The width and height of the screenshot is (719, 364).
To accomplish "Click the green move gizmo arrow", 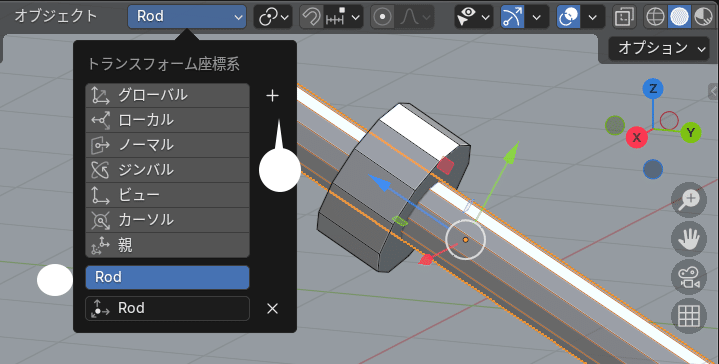I will coord(511,153).
